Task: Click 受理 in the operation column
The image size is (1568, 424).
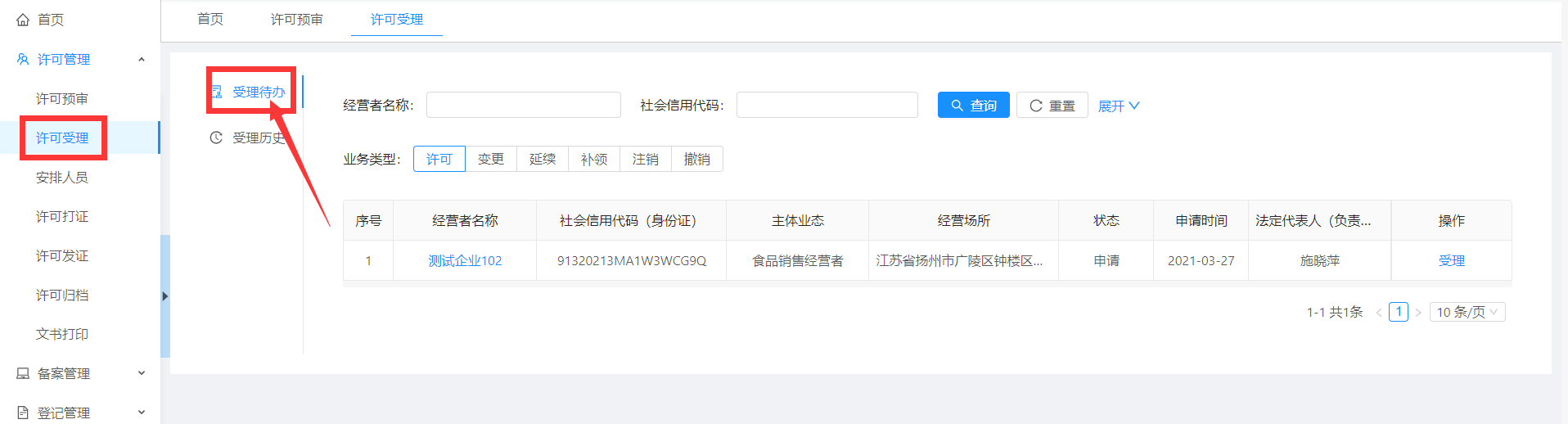Action: [x=1451, y=260]
